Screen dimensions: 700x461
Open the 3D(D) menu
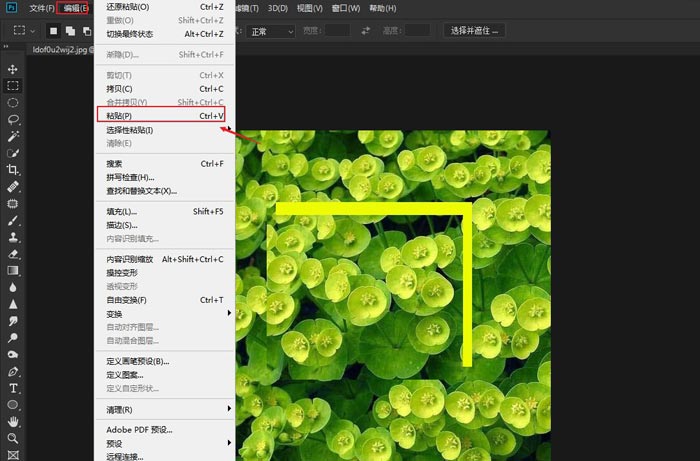(278, 8)
